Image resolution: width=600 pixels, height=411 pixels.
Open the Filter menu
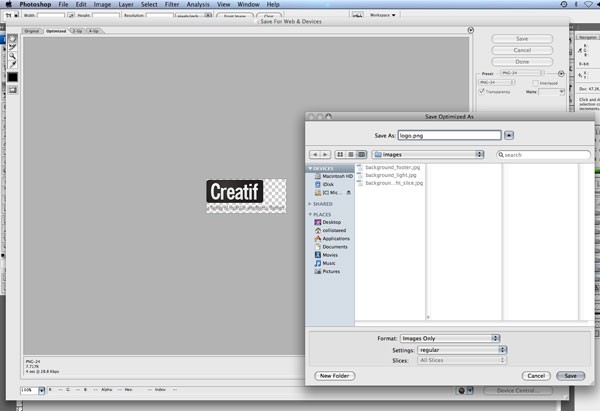[172, 4]
